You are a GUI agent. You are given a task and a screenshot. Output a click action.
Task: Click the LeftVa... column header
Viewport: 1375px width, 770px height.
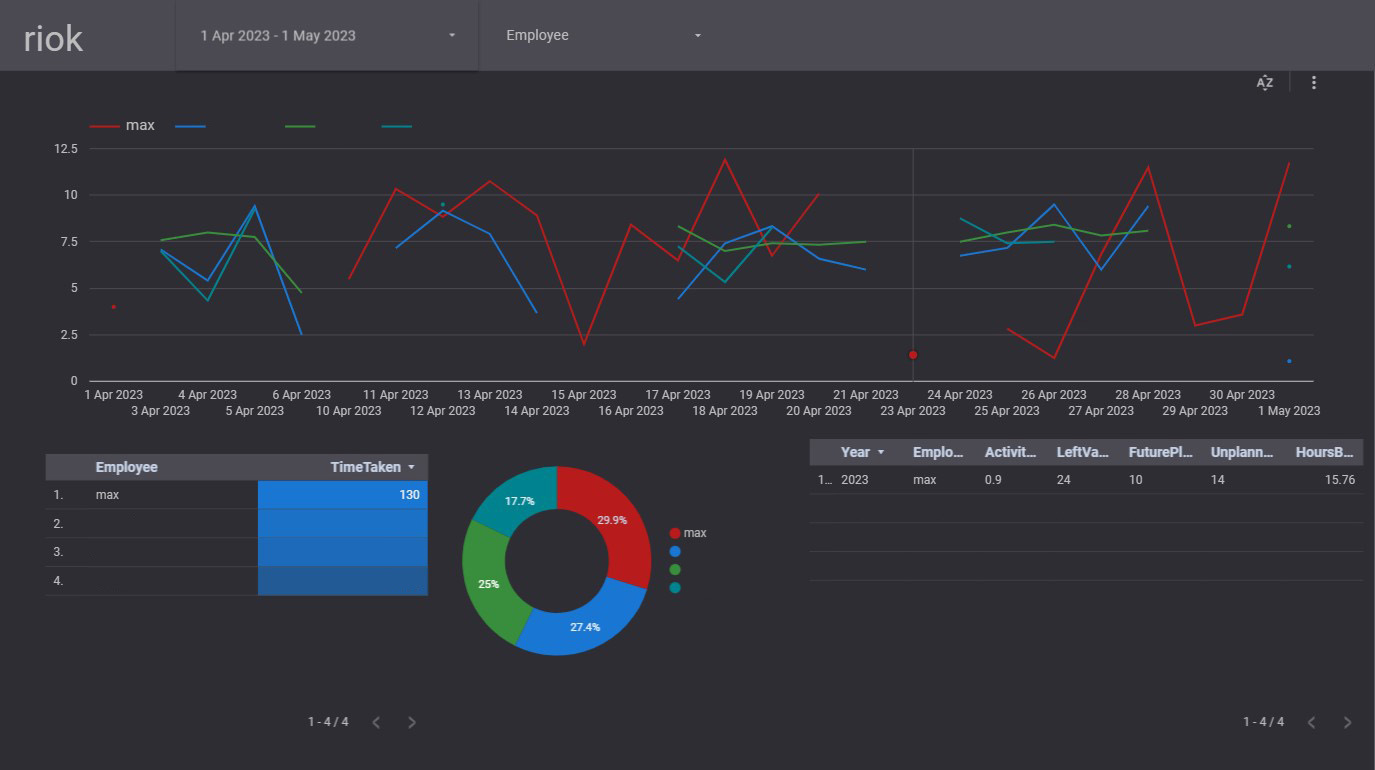1082,452
